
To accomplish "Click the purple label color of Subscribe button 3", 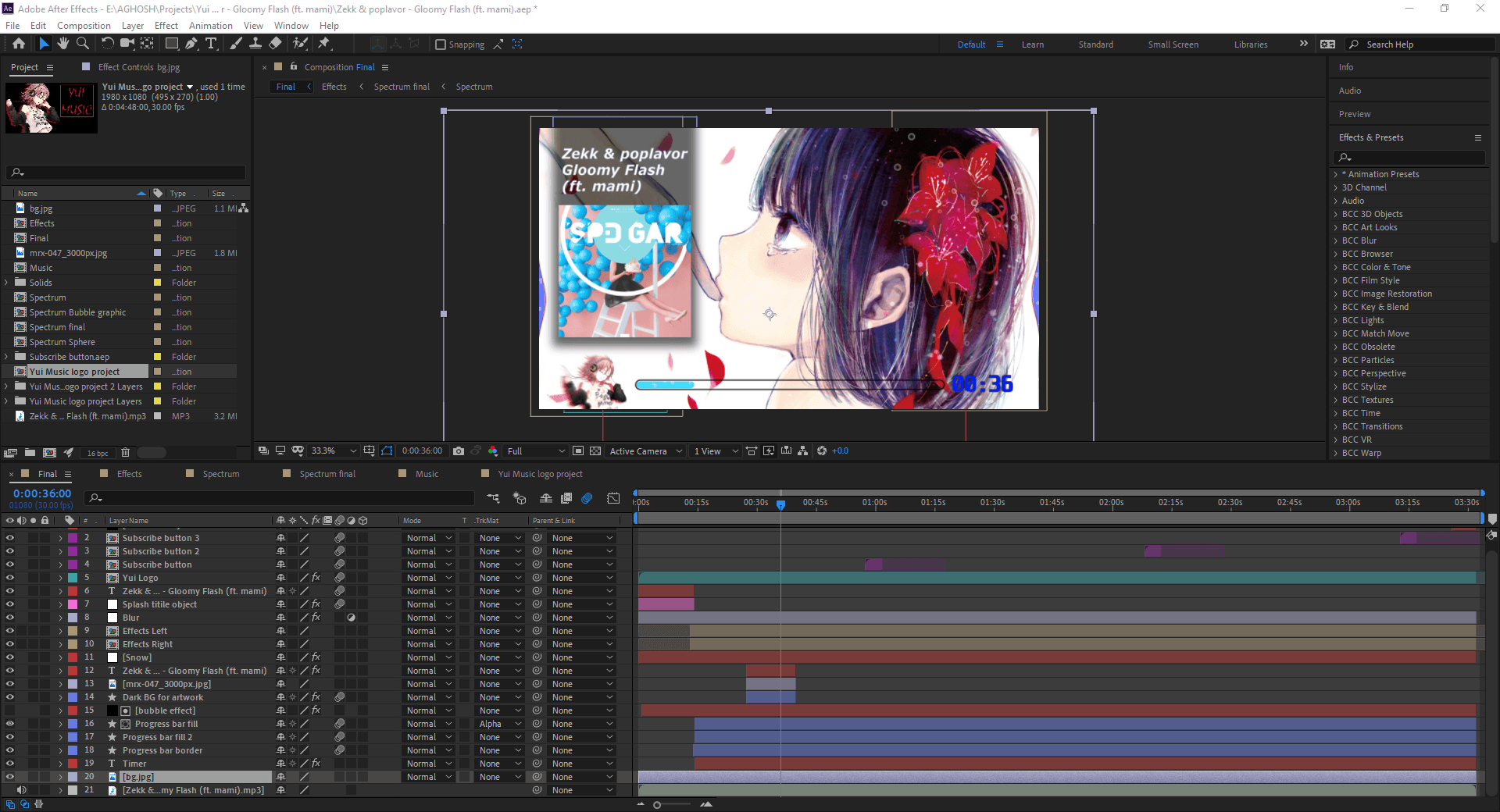I will click(73, 538).
